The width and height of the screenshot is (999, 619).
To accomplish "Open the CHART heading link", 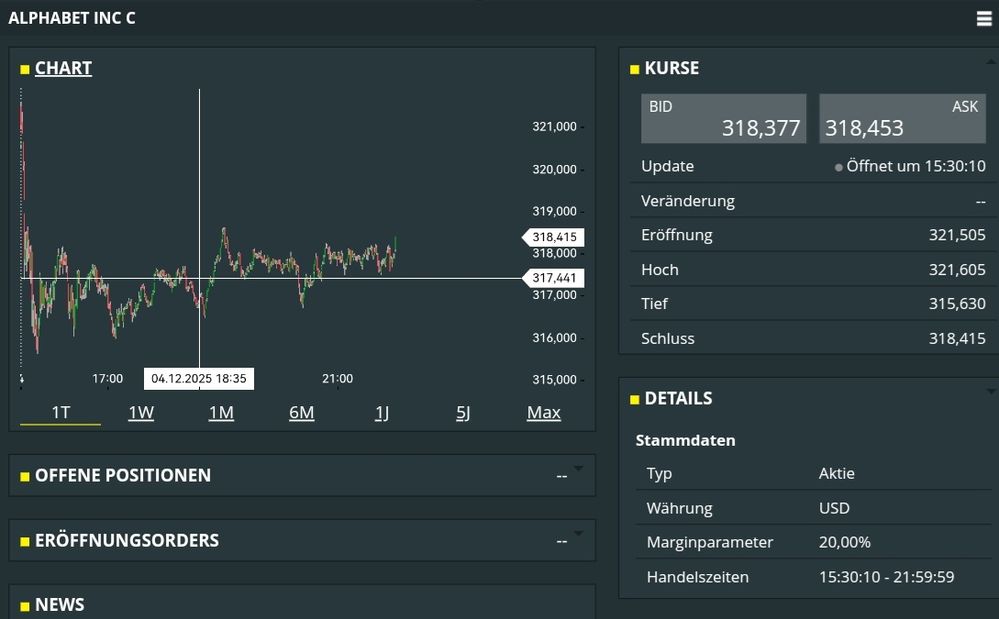I will [x=63, y=68].
